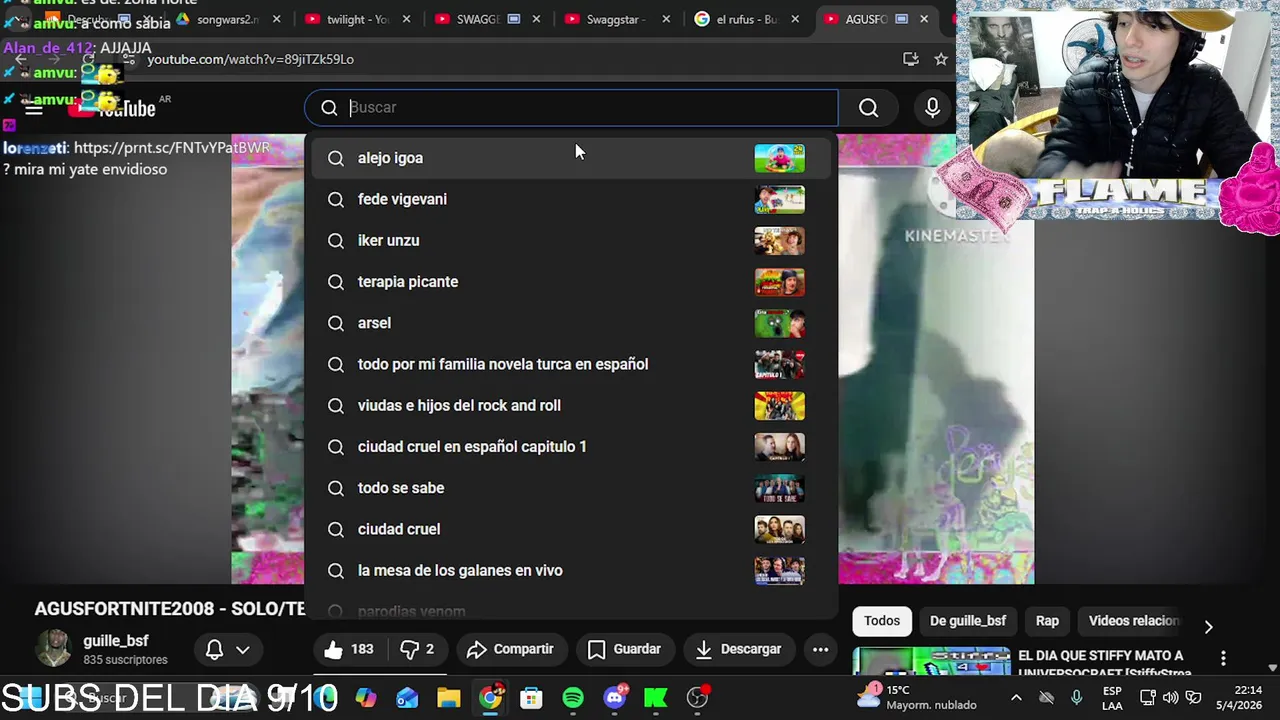This screenshot has width=1280, height=720.
Task: Choose 'ciudad cruel en español capitulo 1'
Action: coord(571,447)
